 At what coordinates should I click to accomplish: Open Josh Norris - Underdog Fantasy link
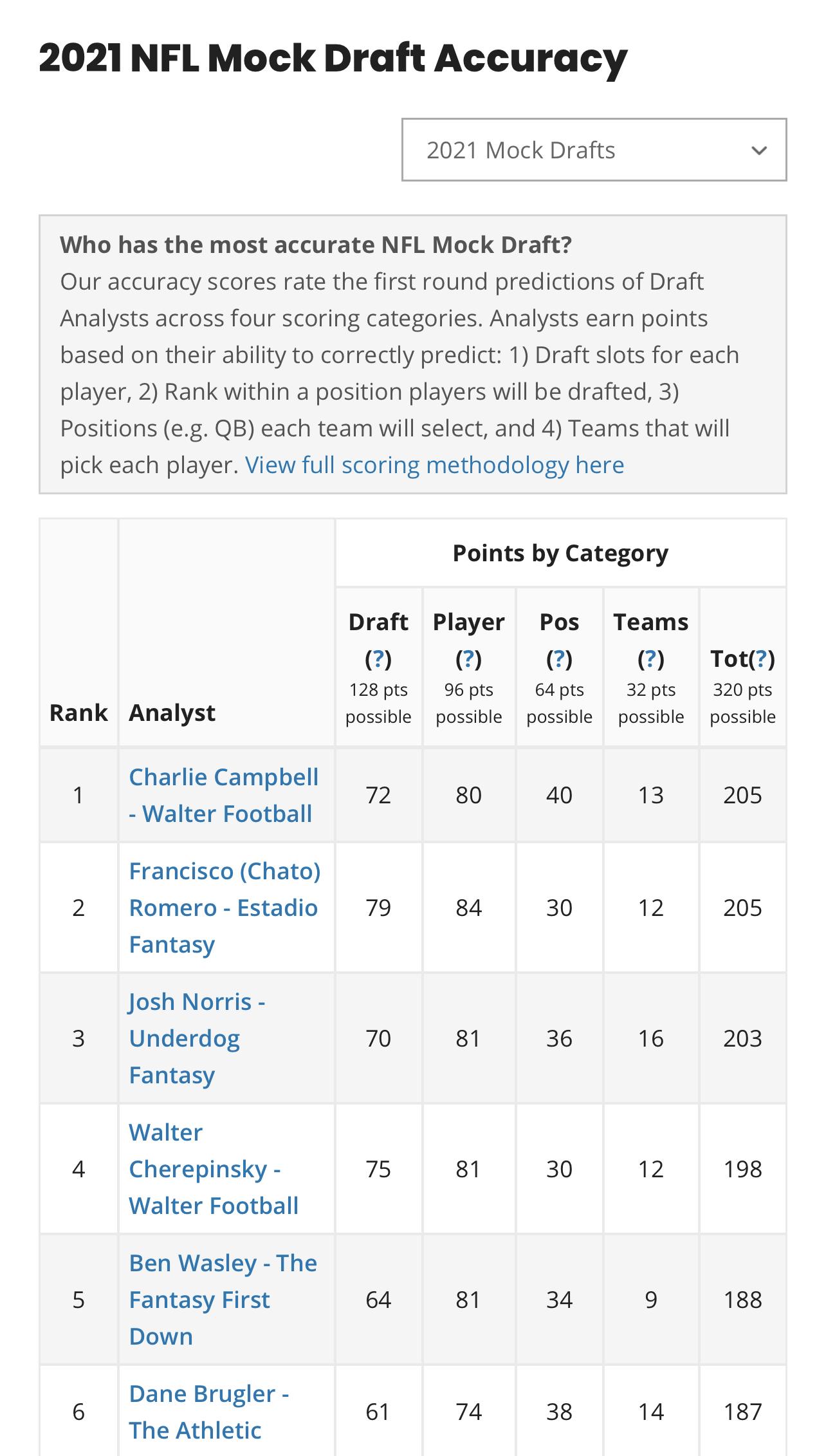(x=197, y=1038)
